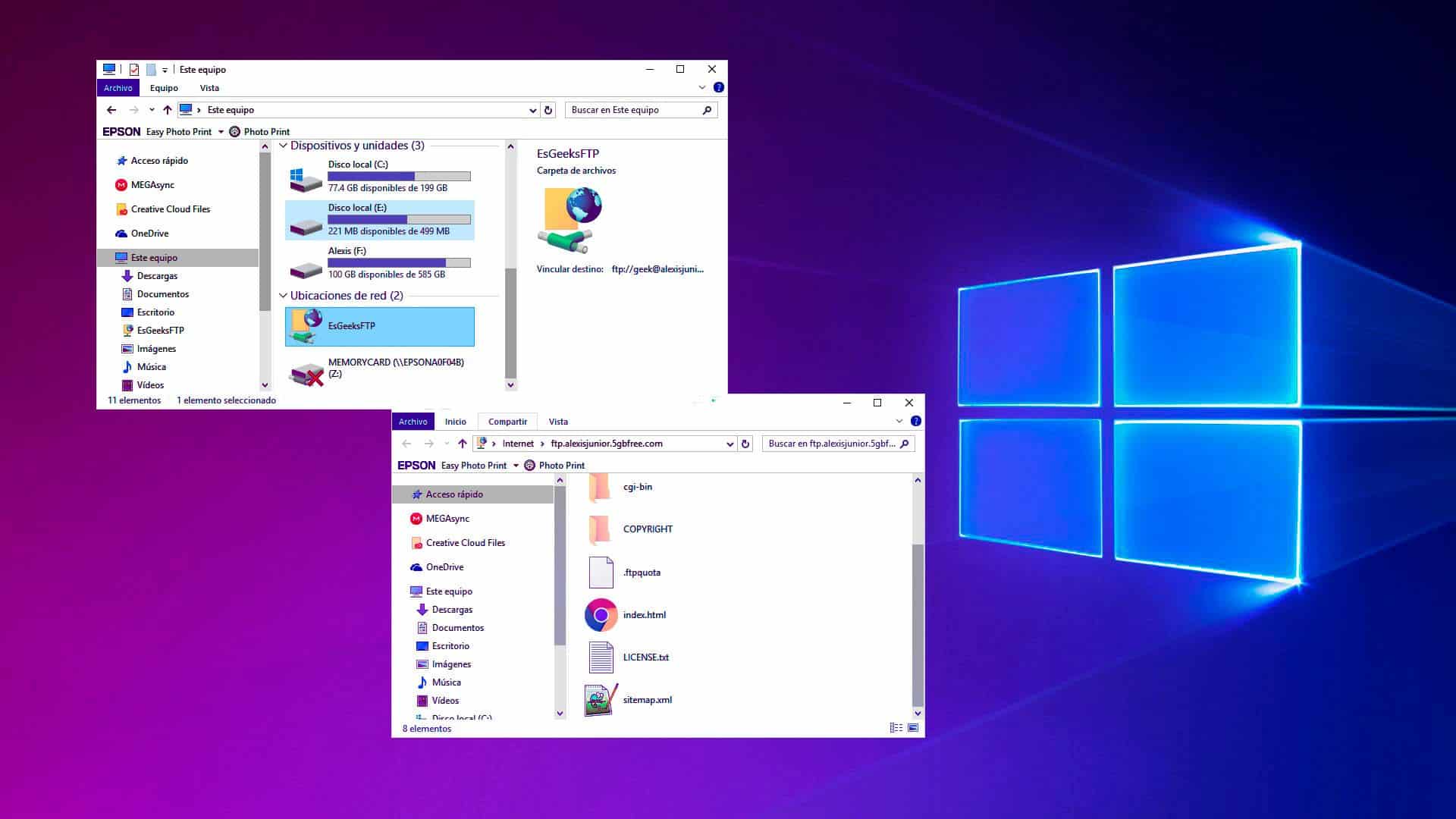Follow the ftp://geek@alexisjunior link
Screen dimensions: 1456x819
(657, 269)
